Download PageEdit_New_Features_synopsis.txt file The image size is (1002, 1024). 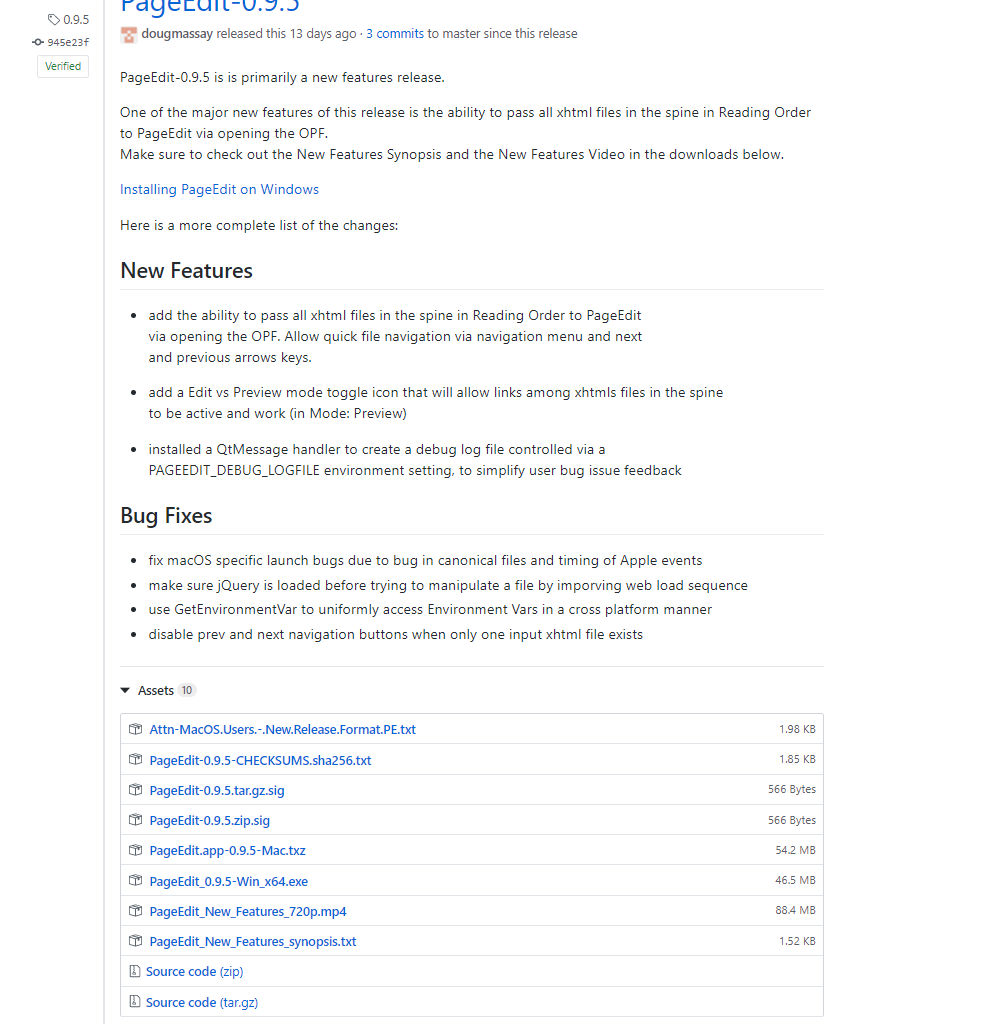pos(252,941)
